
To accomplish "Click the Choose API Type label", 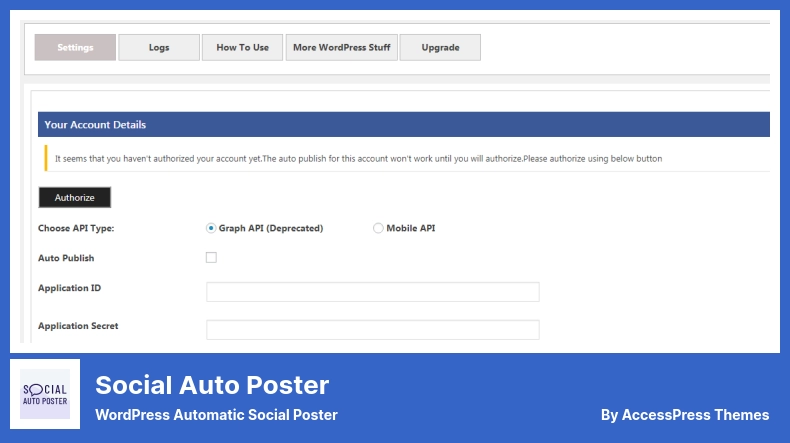I will click(x=76, y=228).
